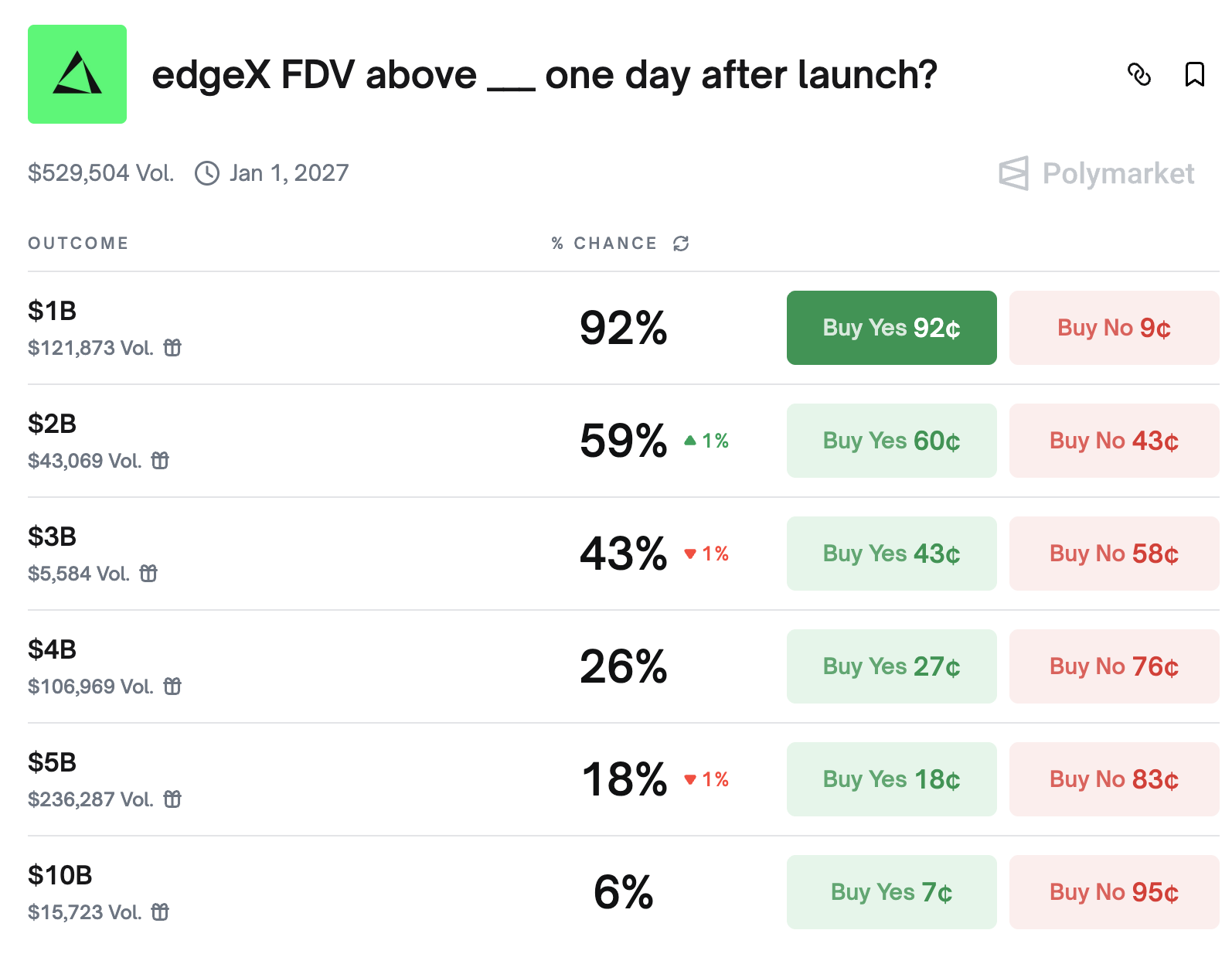
Task: Click the green edgeX logo thumbnail
Action: tap(77, 74)
